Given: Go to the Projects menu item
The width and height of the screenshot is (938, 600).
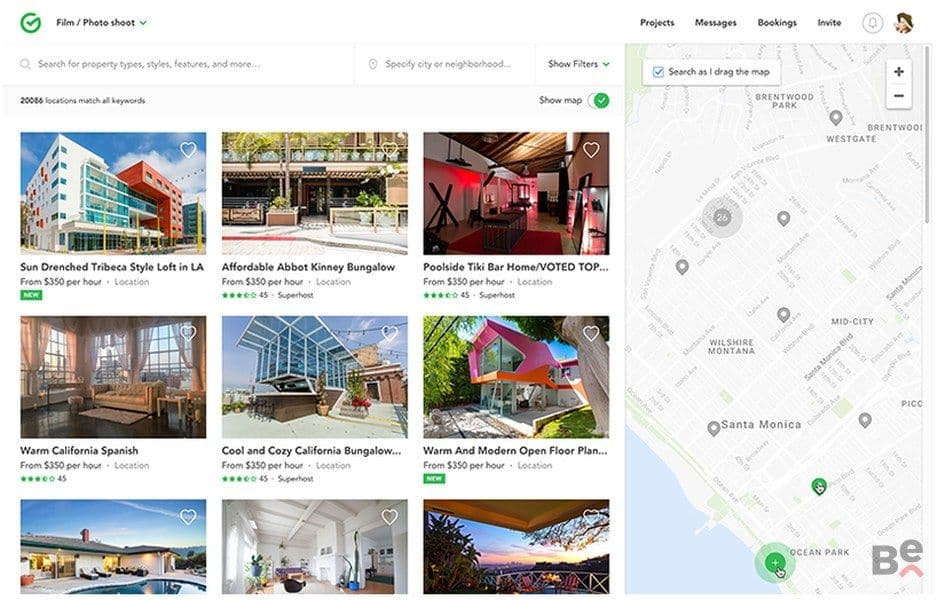Looking at the screenshot, I should [657, 23].
